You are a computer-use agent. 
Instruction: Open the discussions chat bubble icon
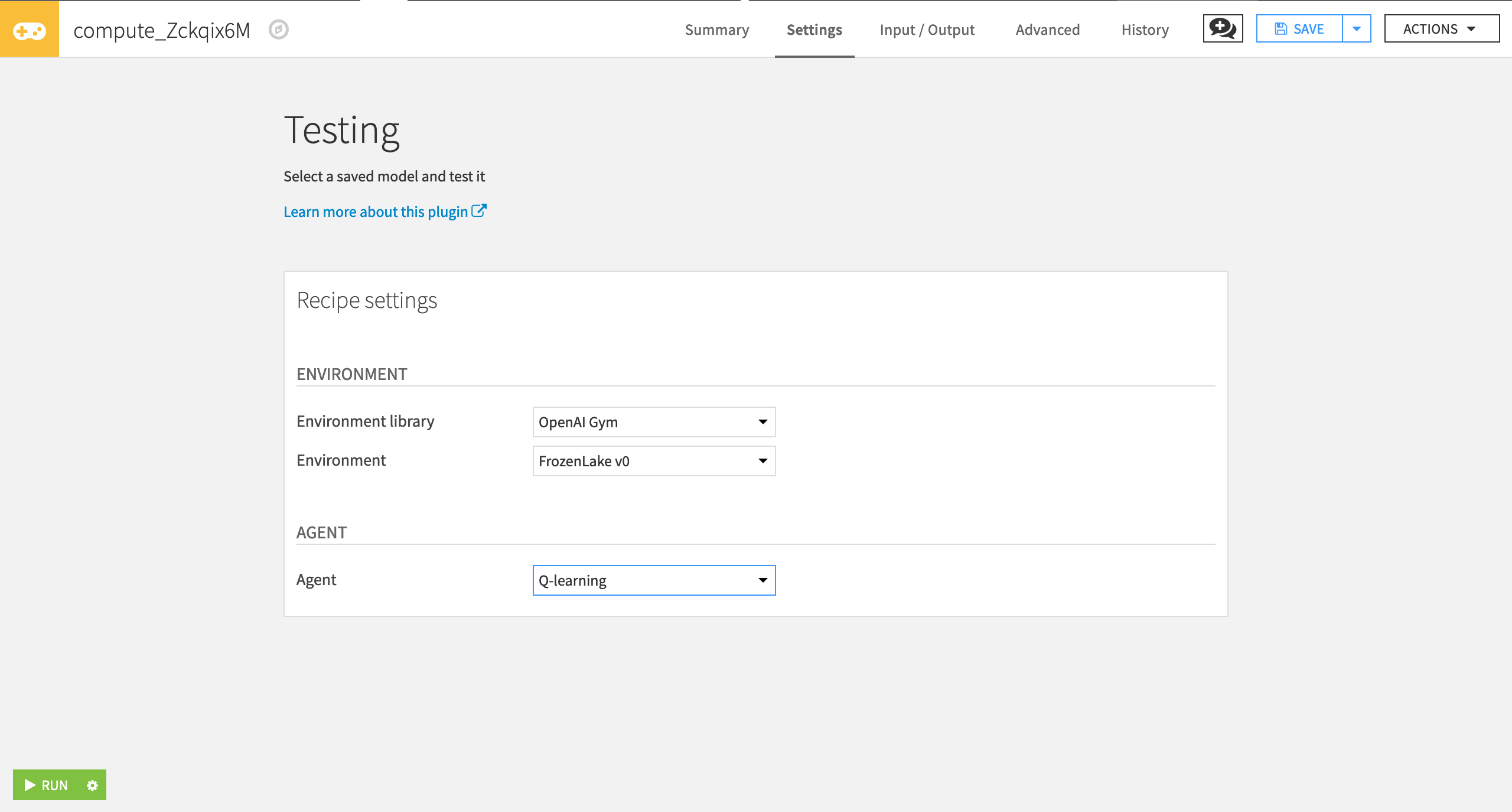pos(1223,28)
